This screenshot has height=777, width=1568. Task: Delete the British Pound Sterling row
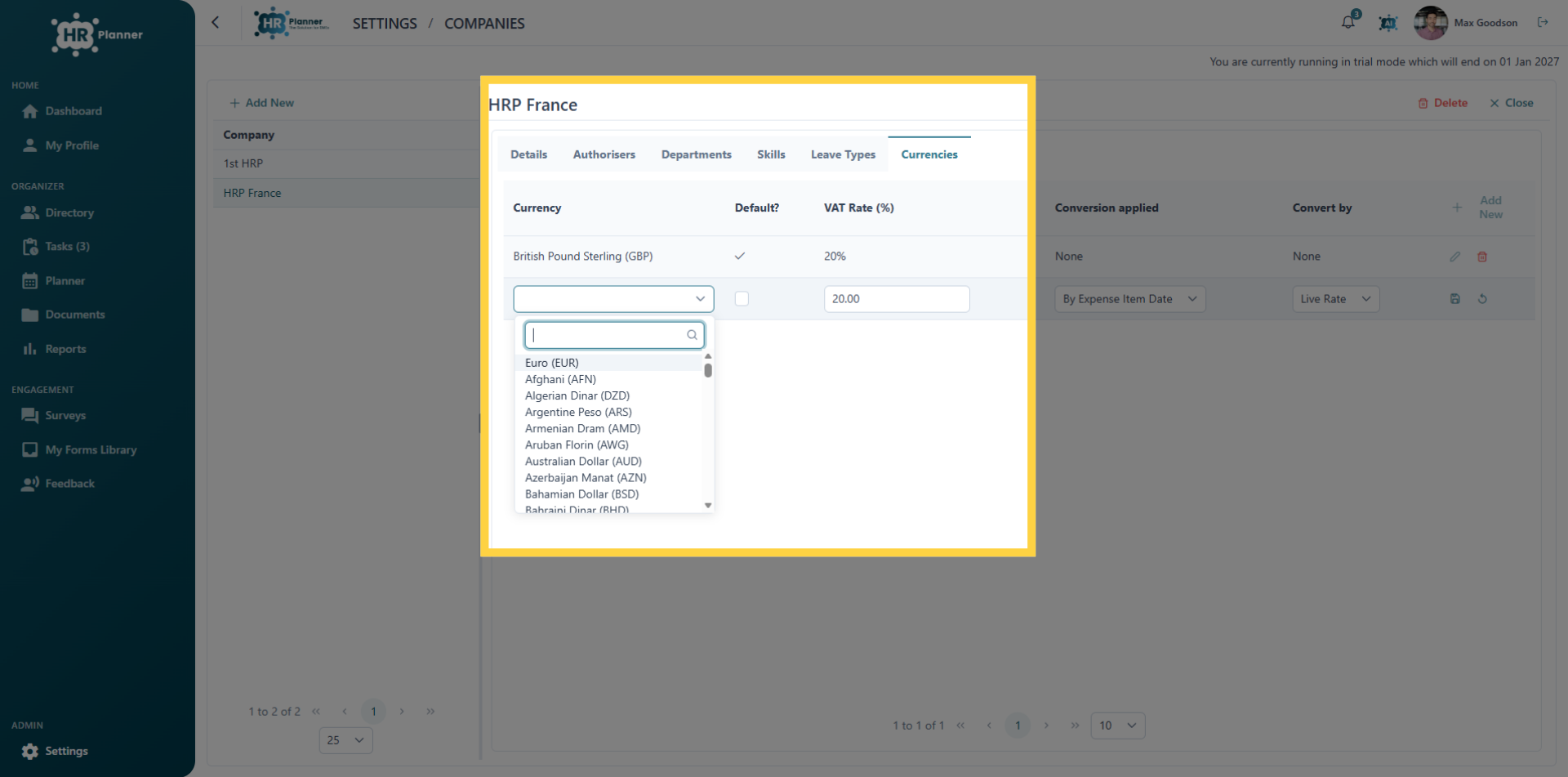1482,257
